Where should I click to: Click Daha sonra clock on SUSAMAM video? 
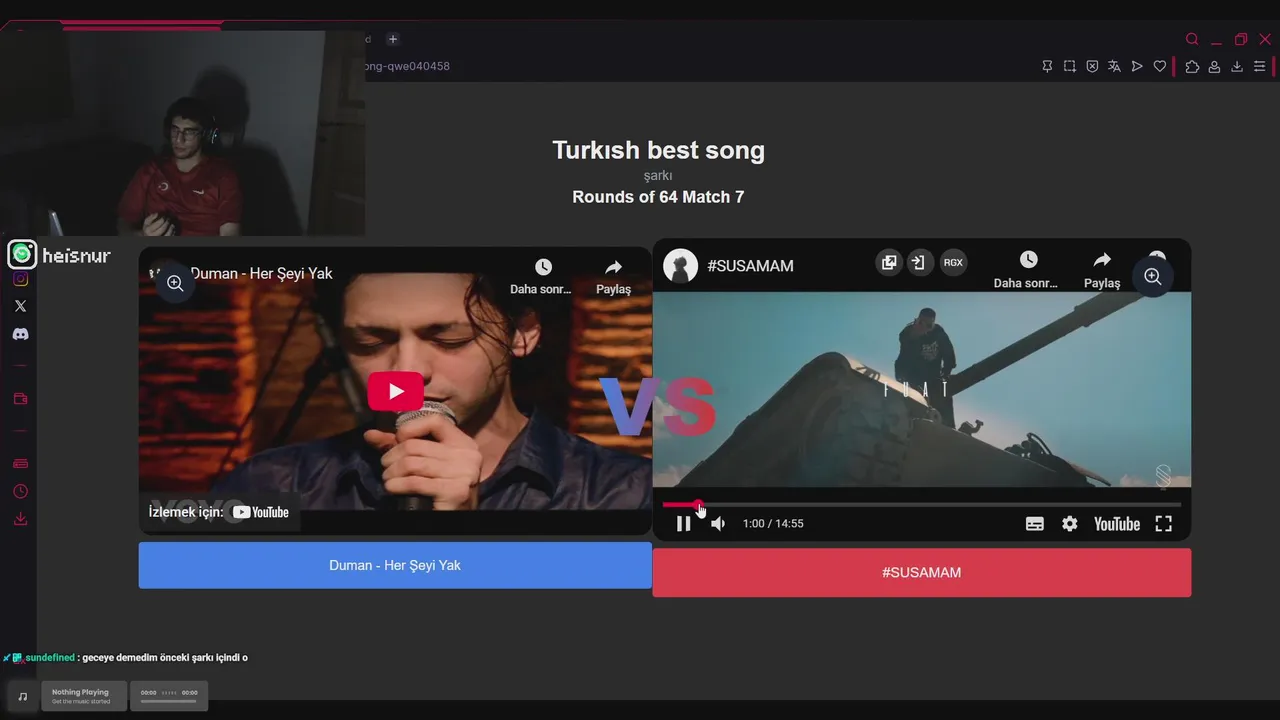[x=1026, y=270]
